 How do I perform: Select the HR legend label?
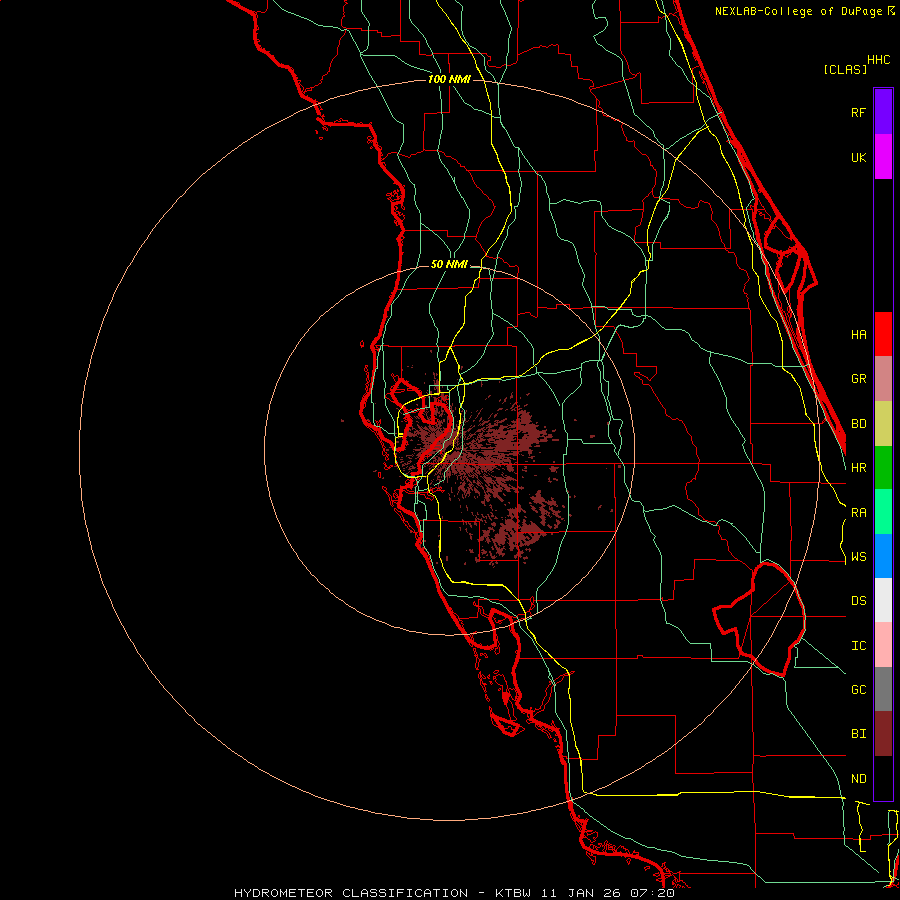(x=858, y=467)
